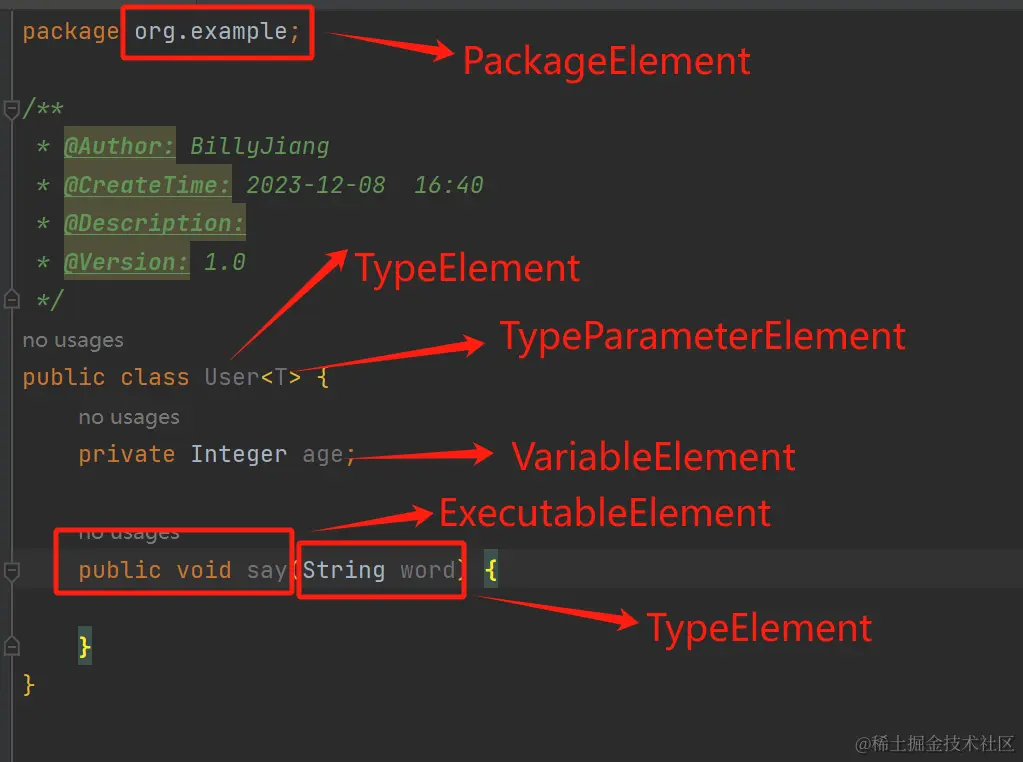The image size is (1023, 762).
Task: Click the User class name
Action: (x=231, y=377)
